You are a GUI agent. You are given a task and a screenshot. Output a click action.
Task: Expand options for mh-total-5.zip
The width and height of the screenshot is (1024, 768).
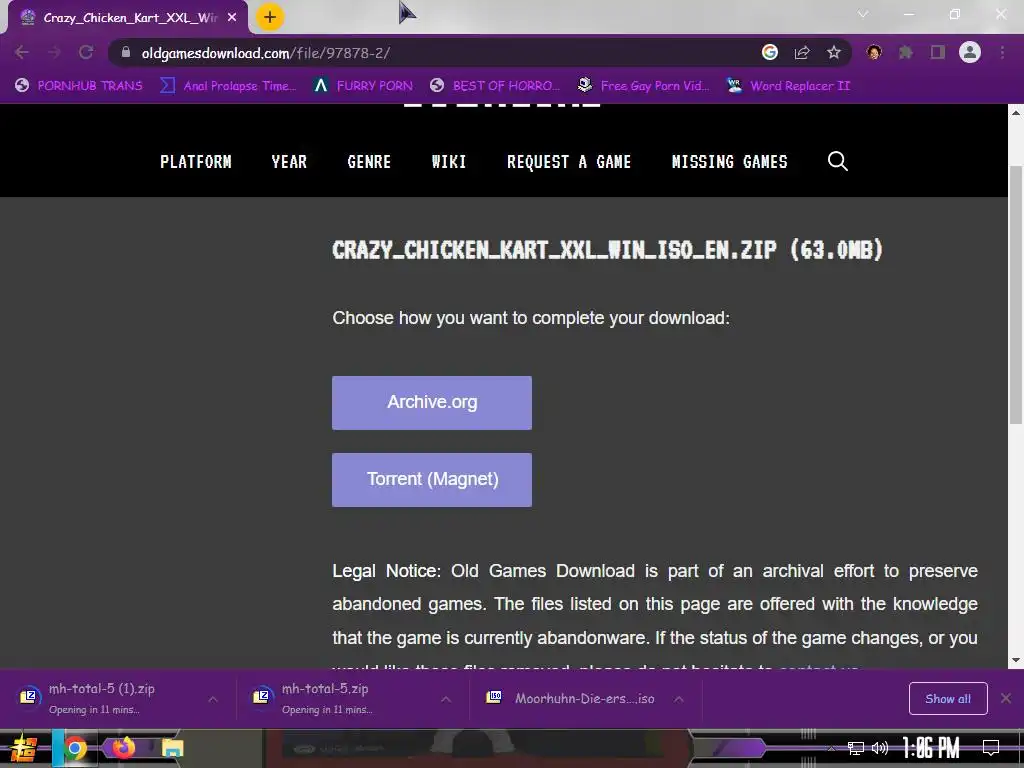point(446,699)
